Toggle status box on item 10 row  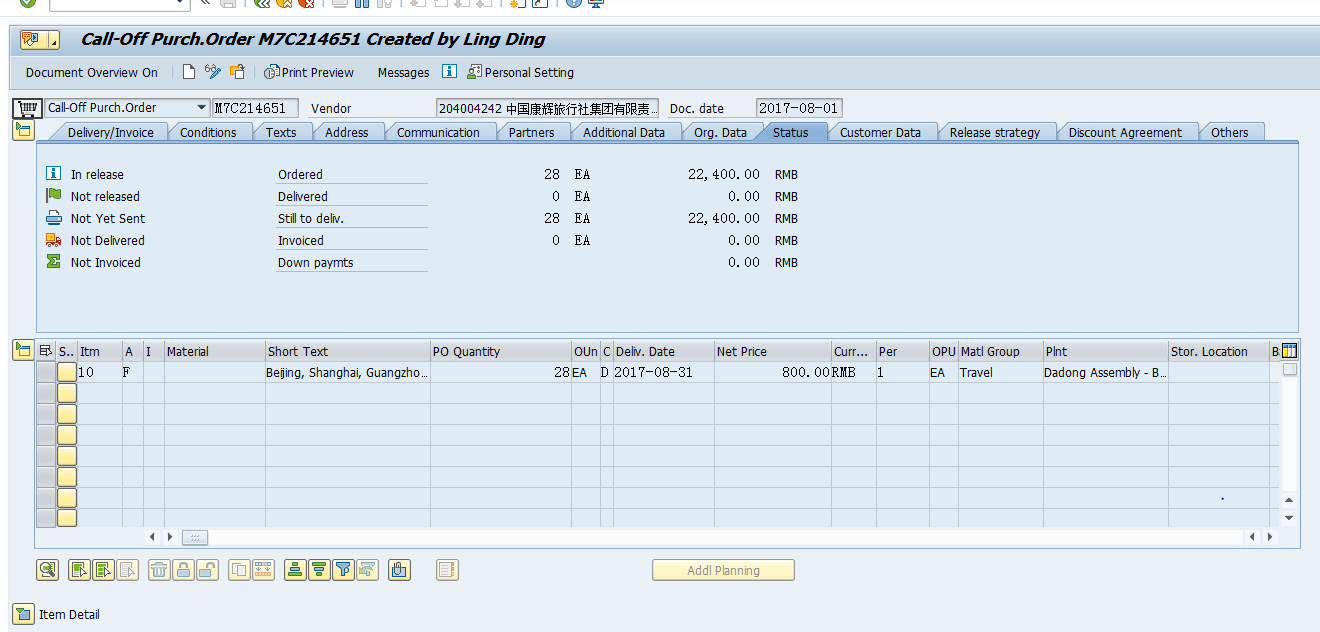[x=67, y=372]
